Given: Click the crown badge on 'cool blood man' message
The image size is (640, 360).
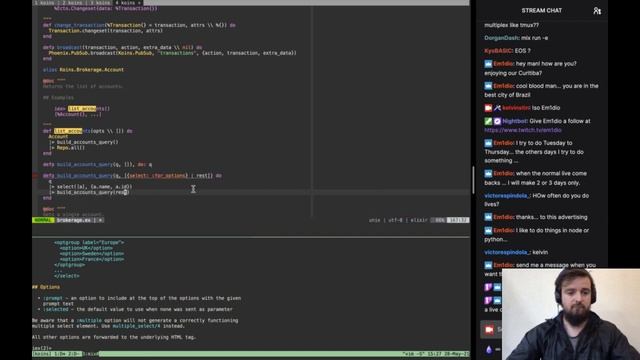Looking at the screenshot, I should point(488,86).
